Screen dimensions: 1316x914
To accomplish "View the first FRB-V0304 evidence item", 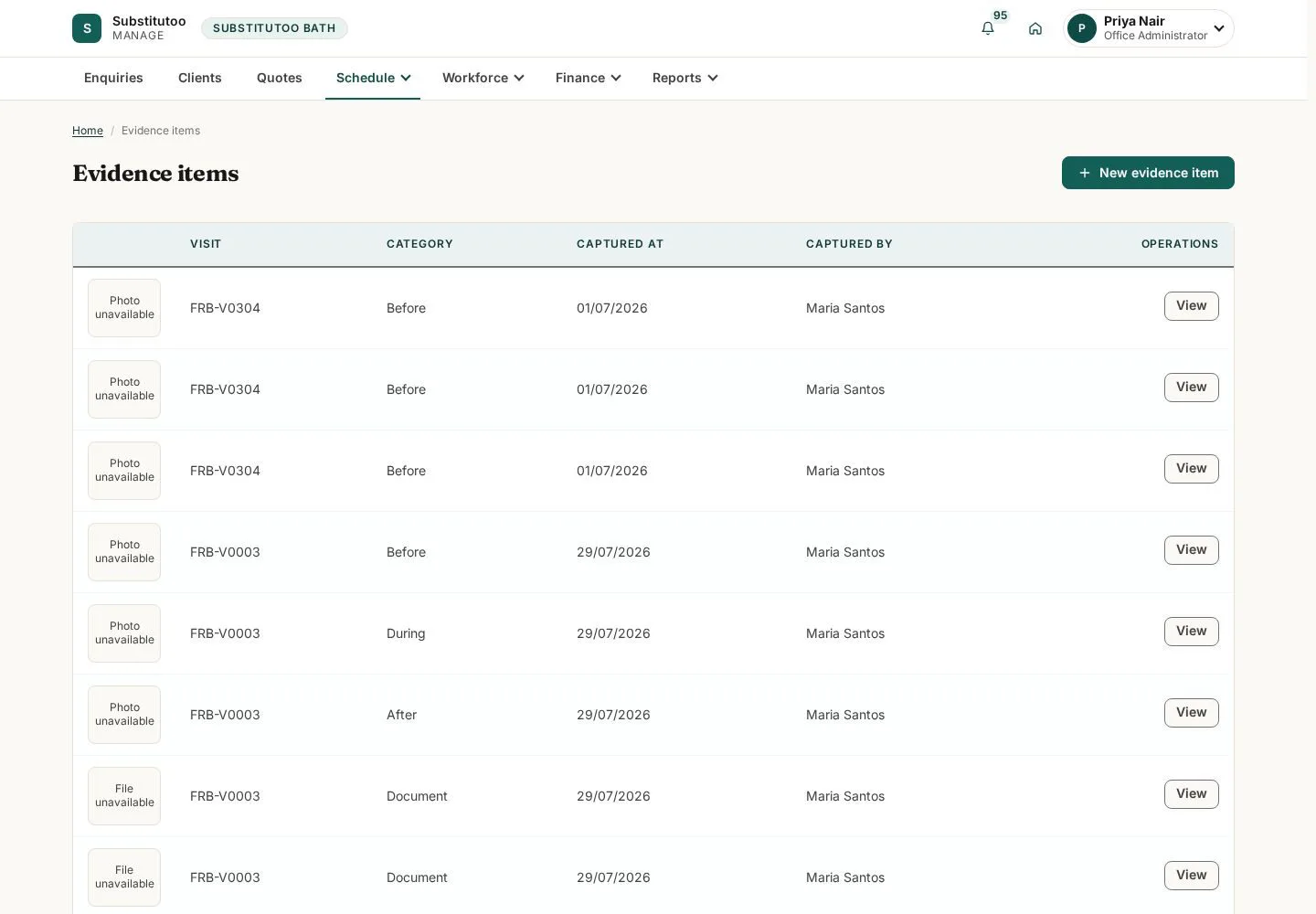I will click(1192, 306).
